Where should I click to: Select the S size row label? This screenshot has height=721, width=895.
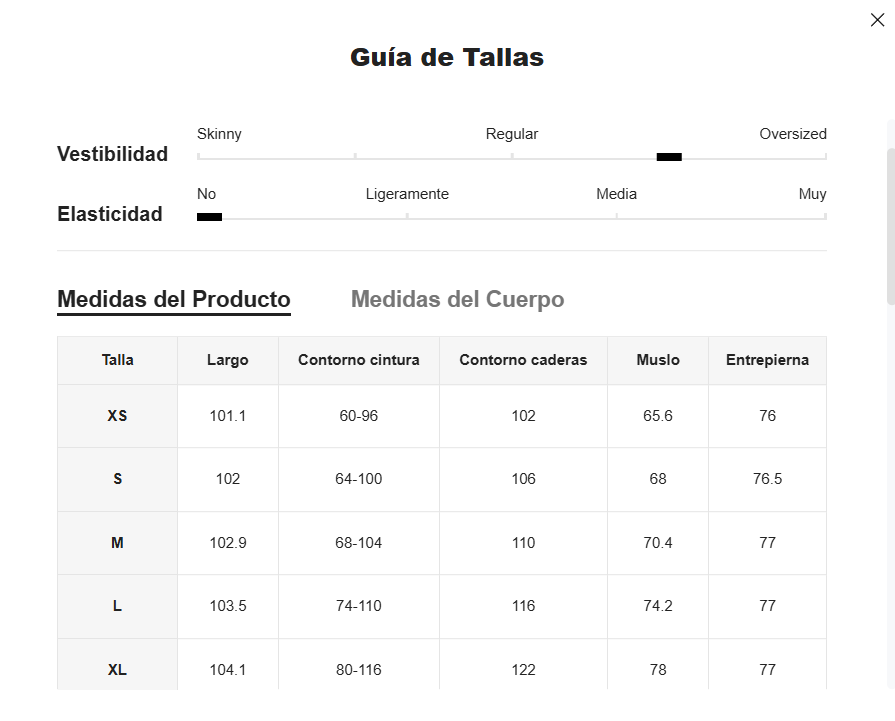coord(117,479)
